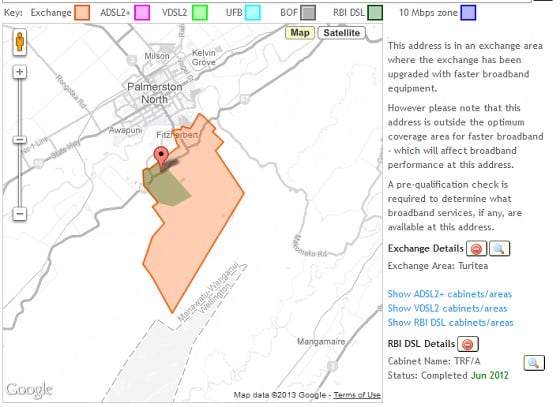Screen dimensions: 560x407
Task: Click the UFB cyan color swatch
Action: tap(252, 13)
